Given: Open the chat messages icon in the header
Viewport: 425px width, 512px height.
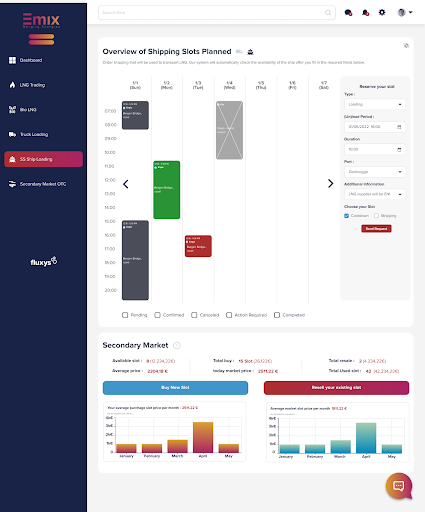Looking at the screenshot, I should pos(348,13).
